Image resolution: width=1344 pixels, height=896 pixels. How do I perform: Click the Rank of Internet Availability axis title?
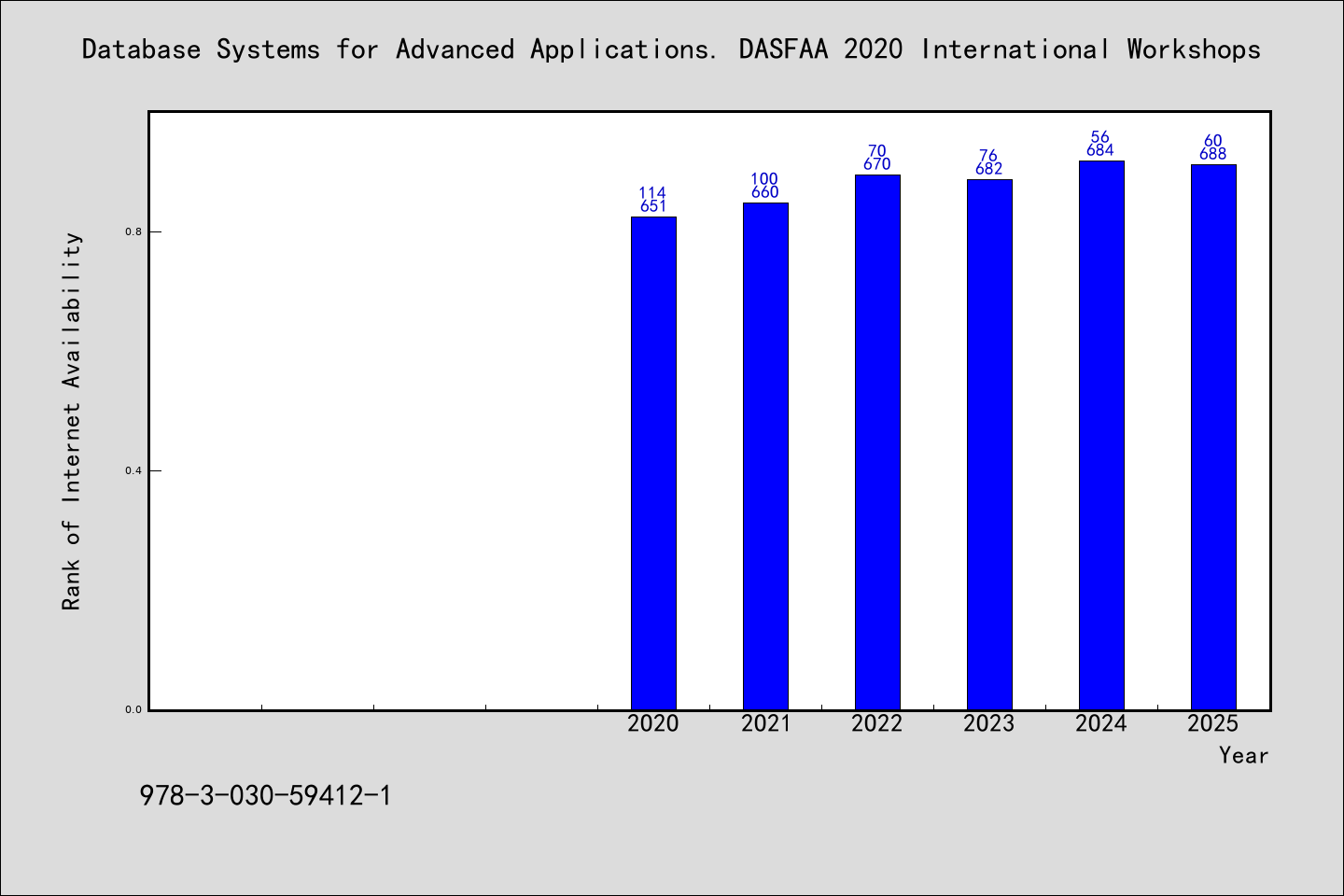coord(72,421)
